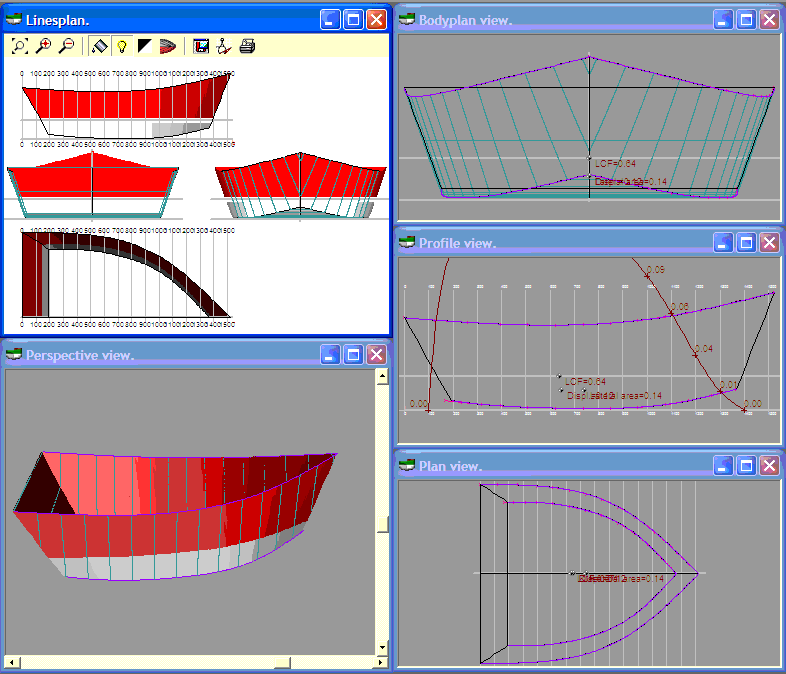
Task: Close the Bodyplan view window
Action: click(x=769, y=20)
